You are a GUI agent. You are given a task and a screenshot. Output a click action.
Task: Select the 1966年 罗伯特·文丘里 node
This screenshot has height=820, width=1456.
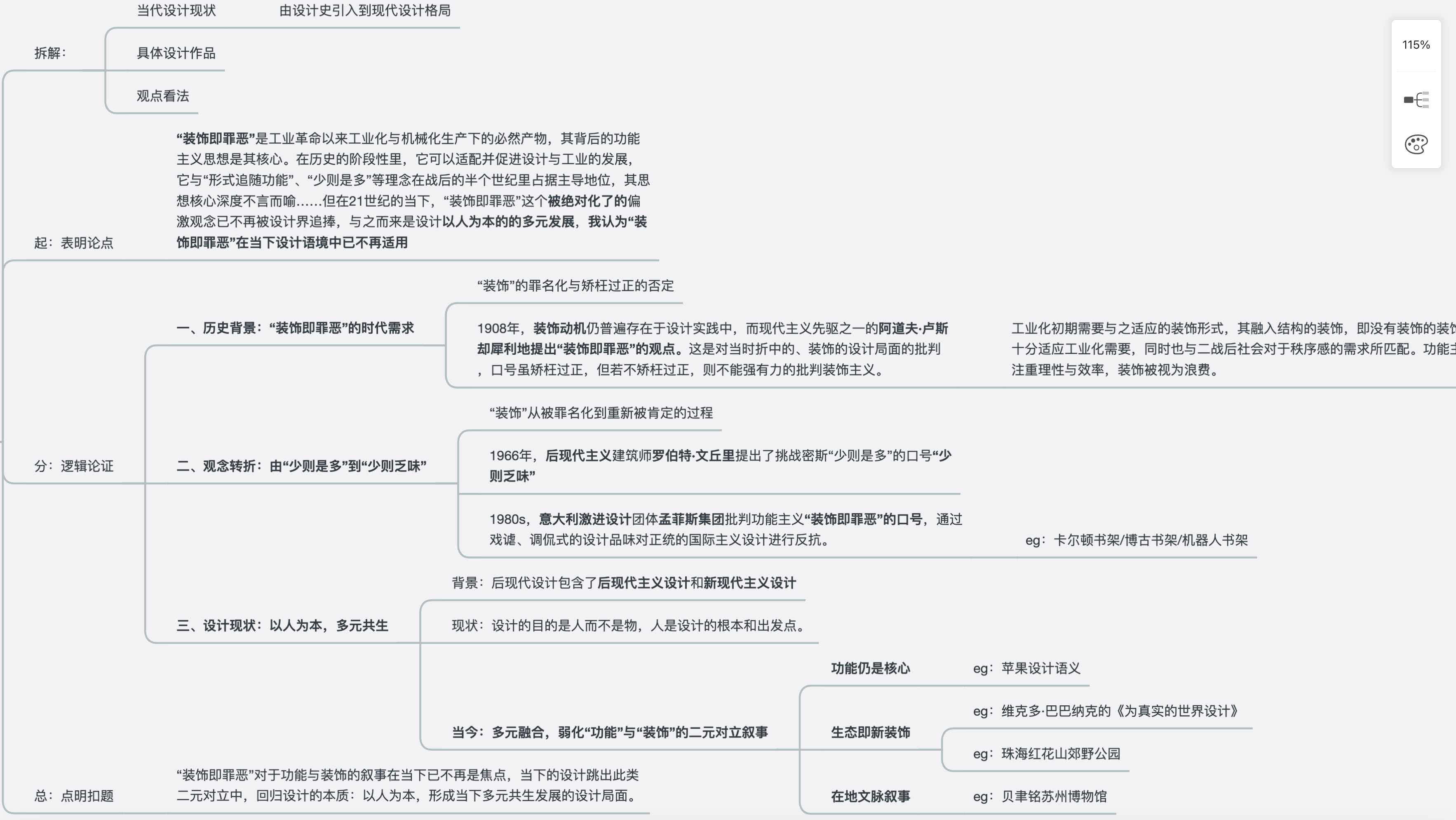[721, 465]
